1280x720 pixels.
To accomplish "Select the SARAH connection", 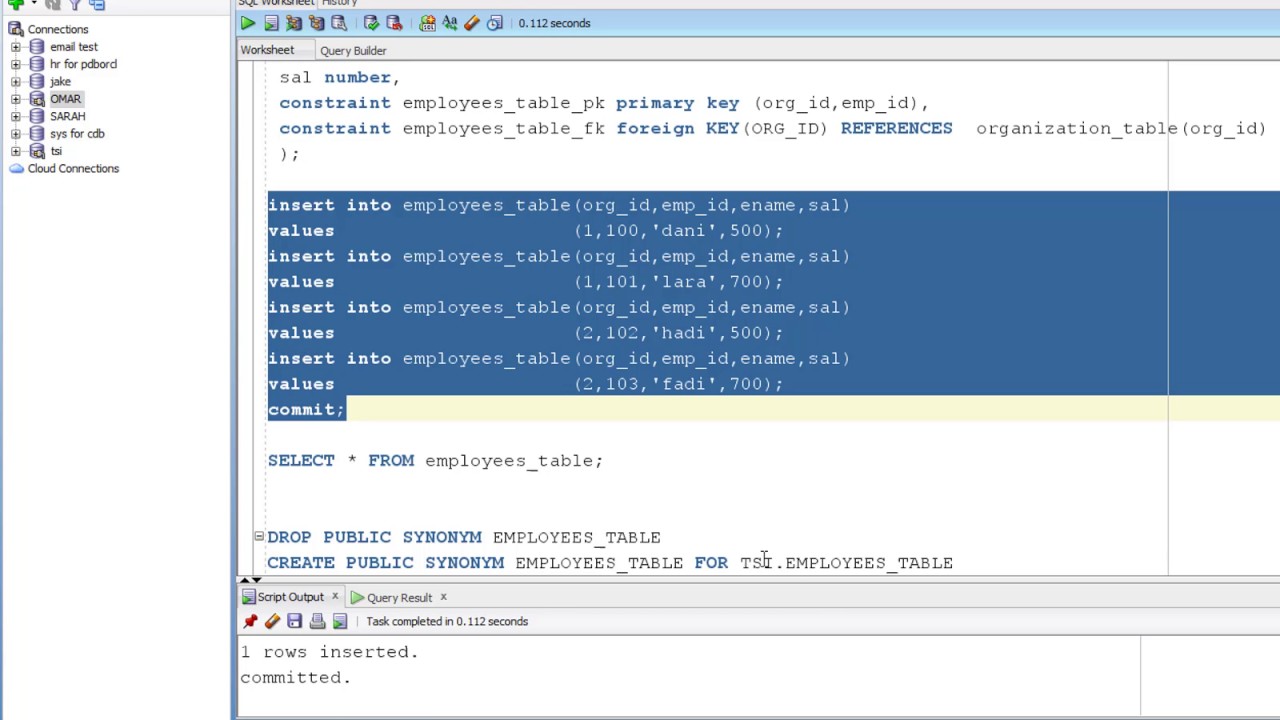I will pos(68,116).
